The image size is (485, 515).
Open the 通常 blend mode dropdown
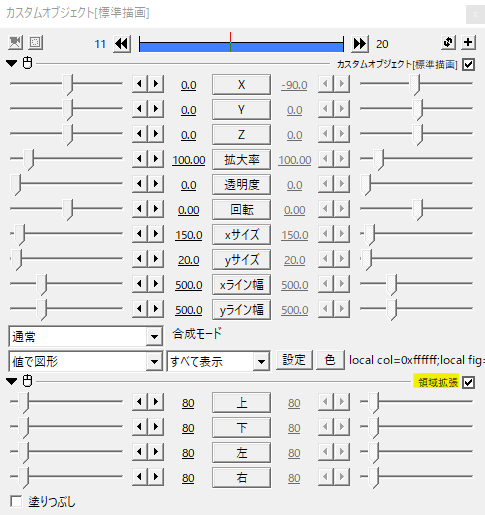pyautogui.click(x=86, y=336)
